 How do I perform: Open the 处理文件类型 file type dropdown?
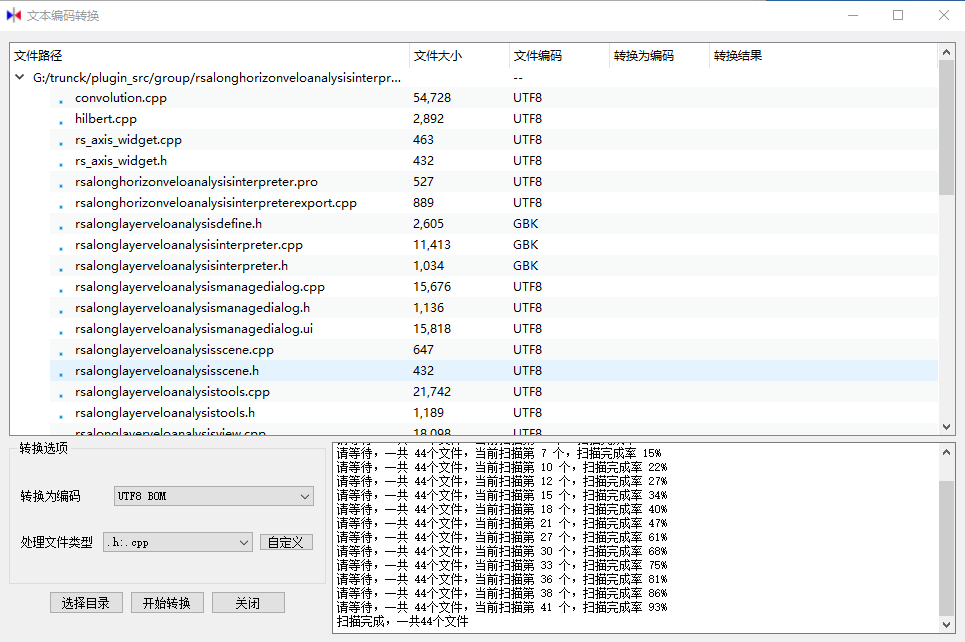177,541
